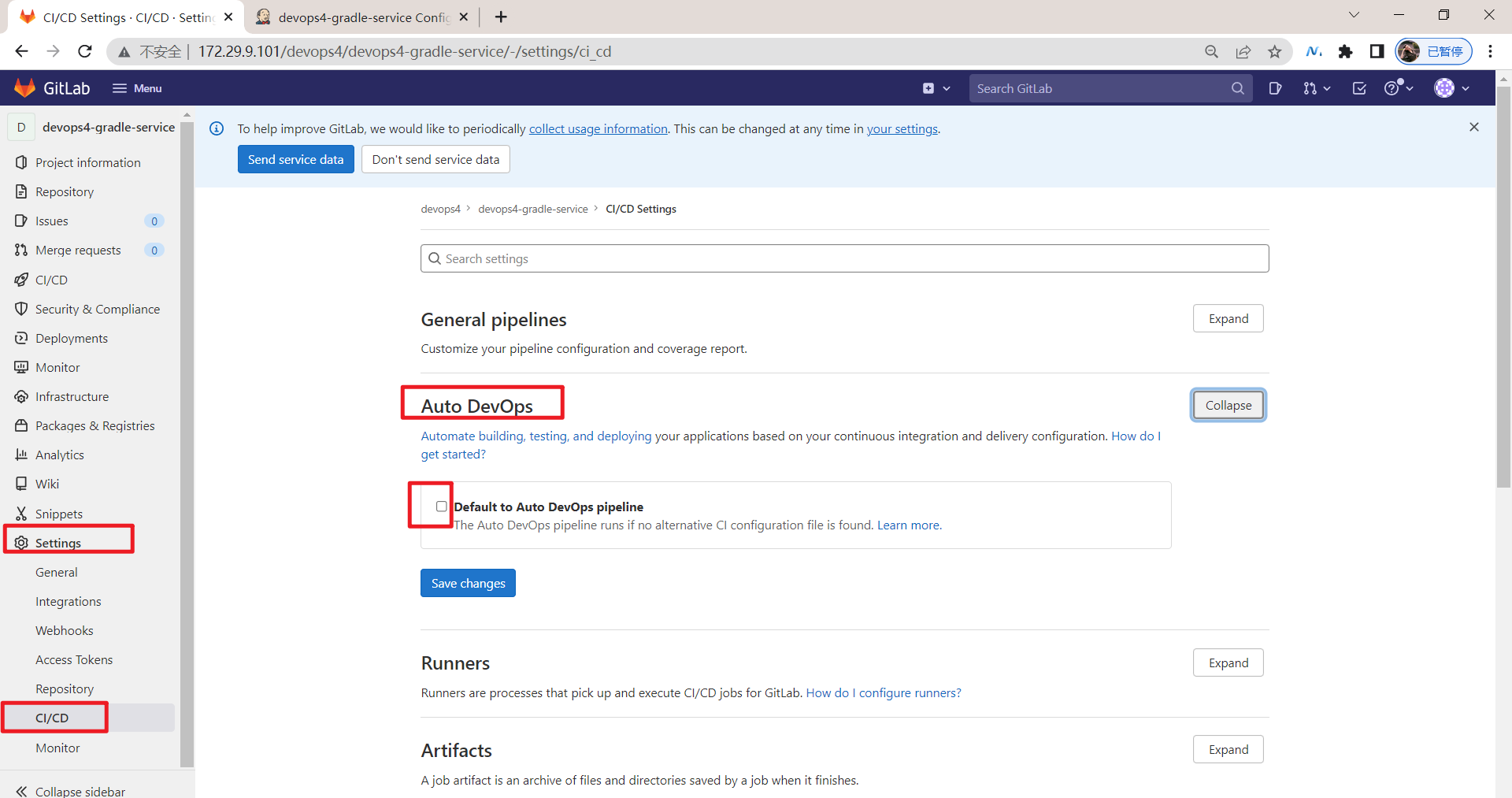Open the CI/CD rocket item in the sidebar
1512x798 pixels.
tap(52, 280)
